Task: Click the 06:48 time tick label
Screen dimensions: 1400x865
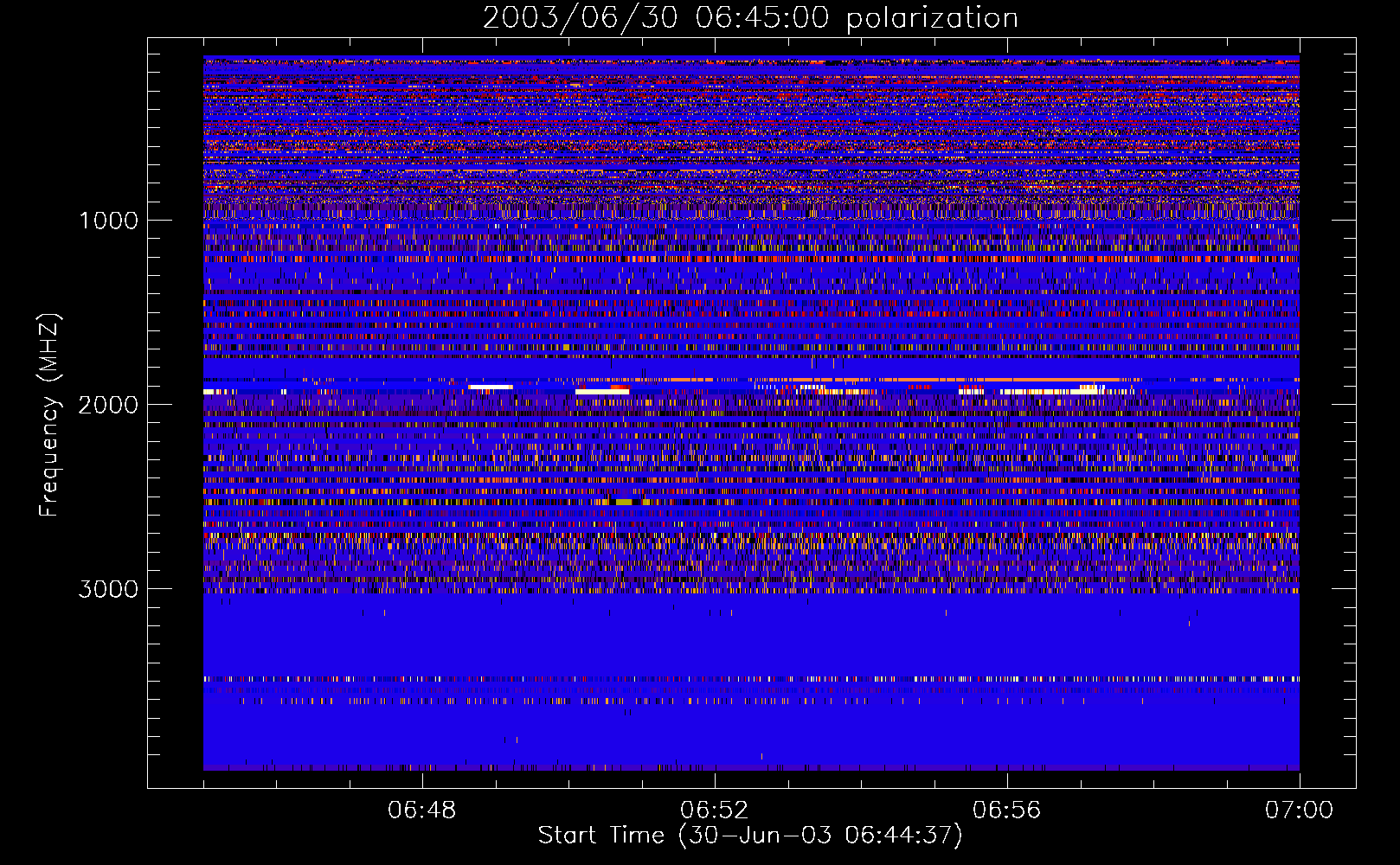Action: [422, 811]
